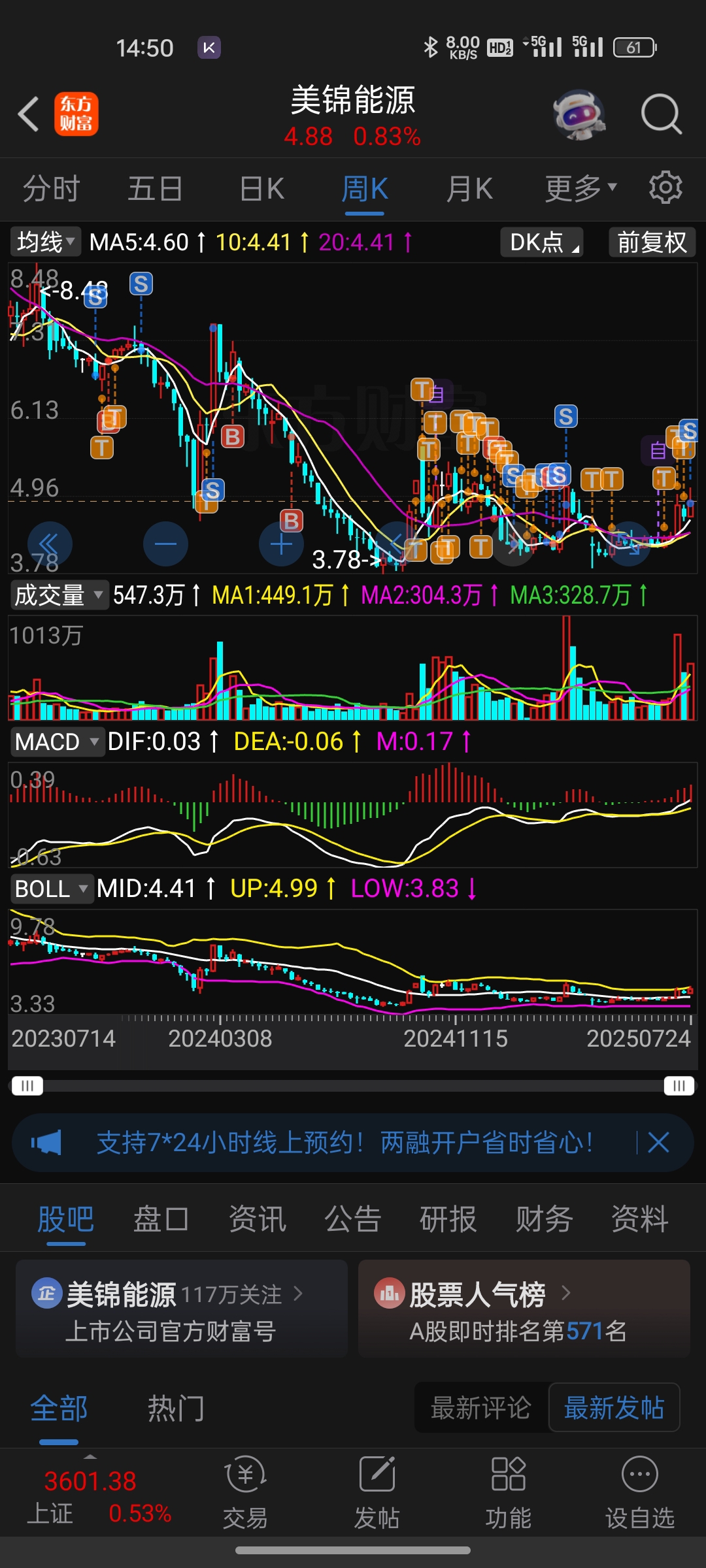Expand the 均线 indicator dropdown
This screenshot has height=1568, width=706.
point(45,242)
